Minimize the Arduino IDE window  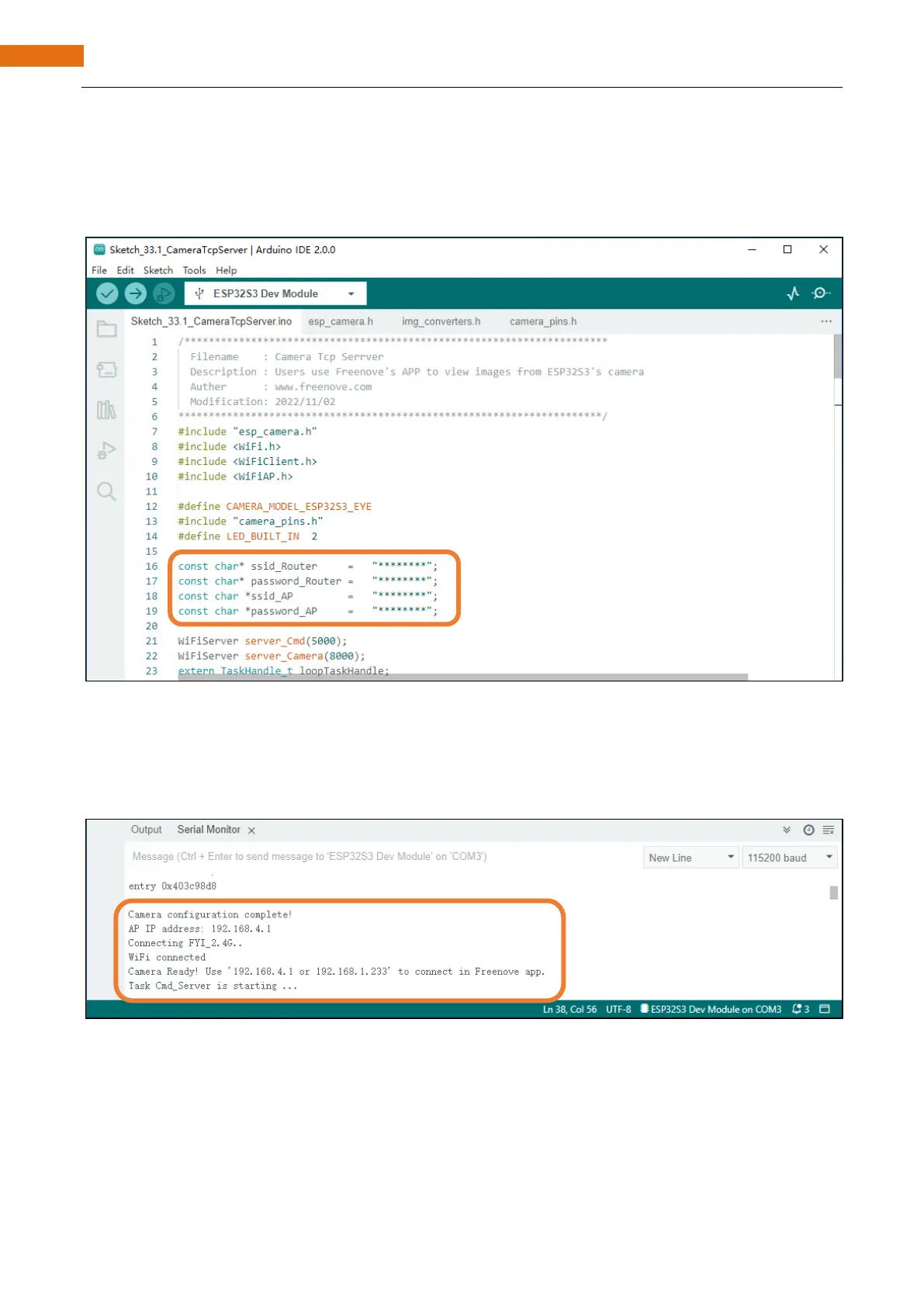pyautogui.click(x=752, y=250)
